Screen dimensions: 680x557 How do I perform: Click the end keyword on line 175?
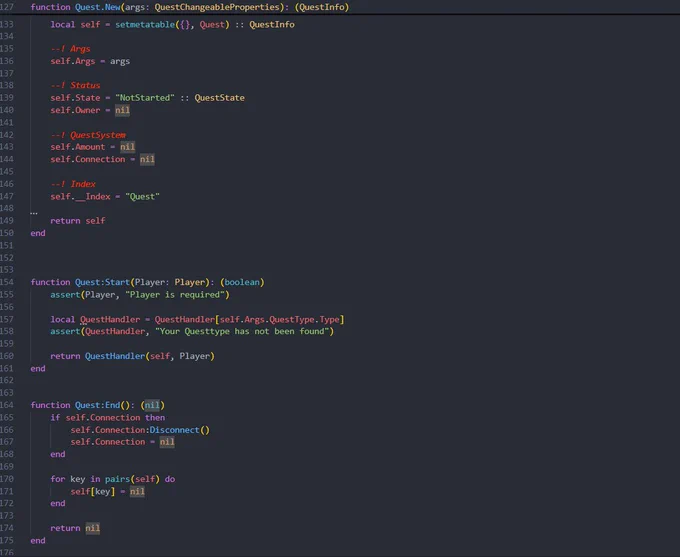(x=38, y=541)
